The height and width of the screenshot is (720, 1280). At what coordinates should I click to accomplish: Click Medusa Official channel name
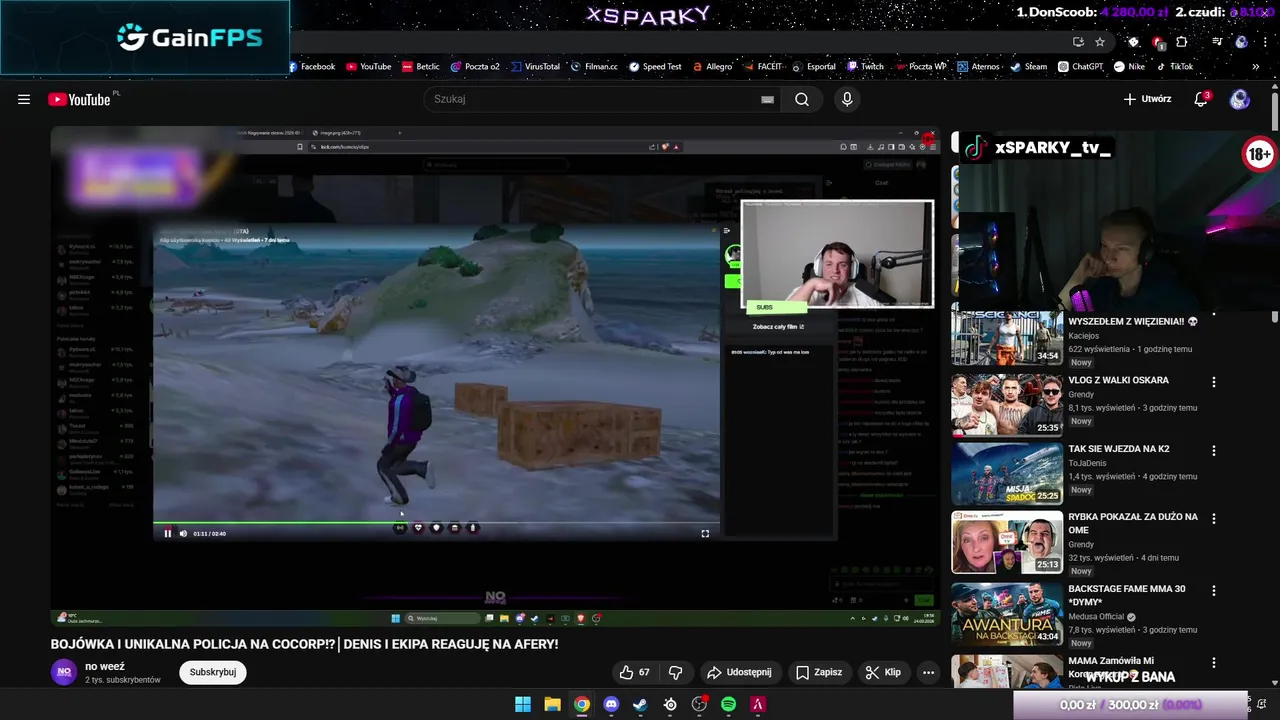click(1096, 616)
